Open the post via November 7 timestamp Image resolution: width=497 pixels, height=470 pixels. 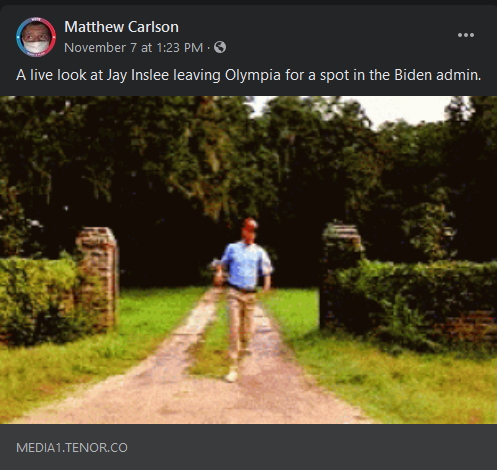(x=133, y=48)
